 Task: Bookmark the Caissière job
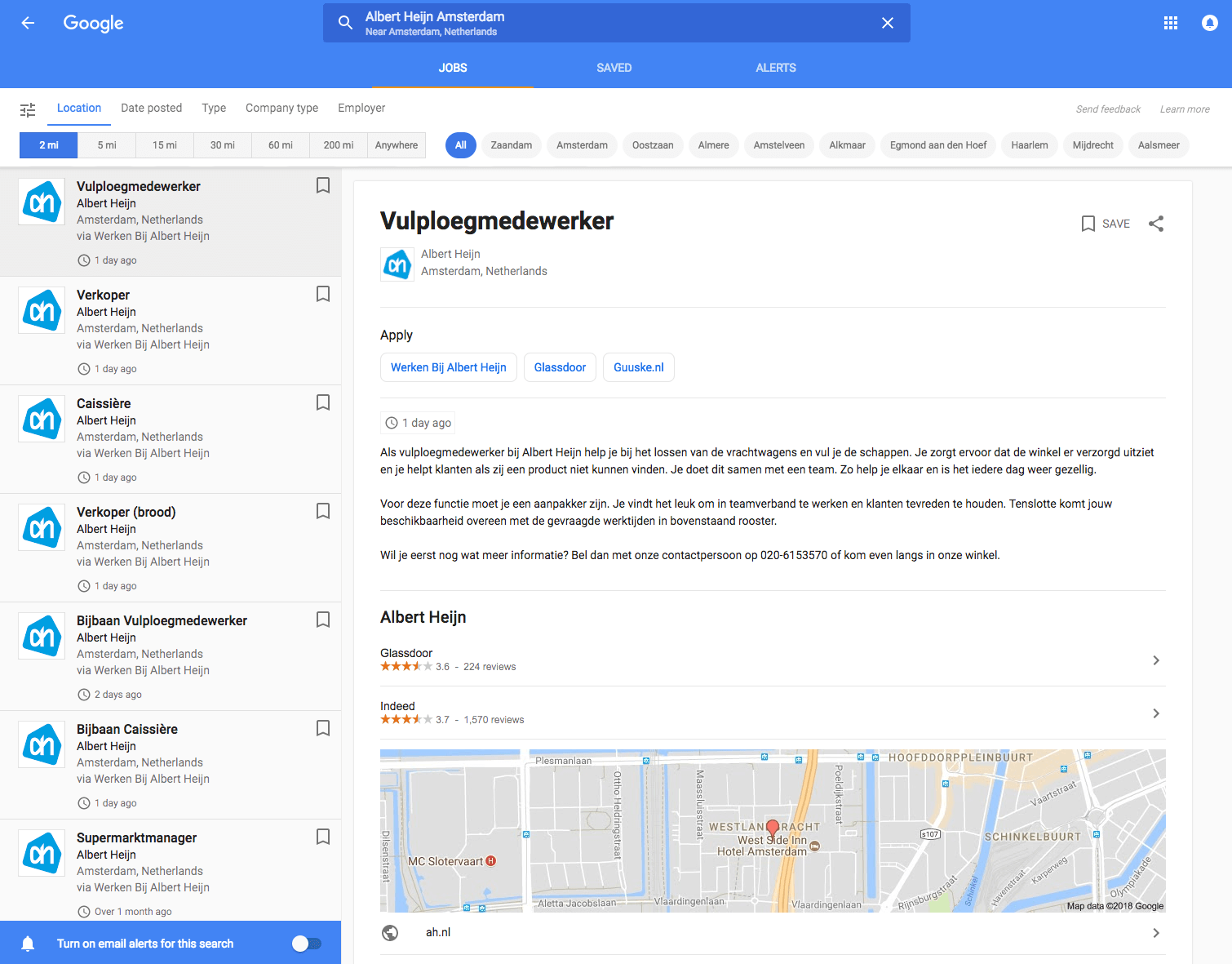323,402
